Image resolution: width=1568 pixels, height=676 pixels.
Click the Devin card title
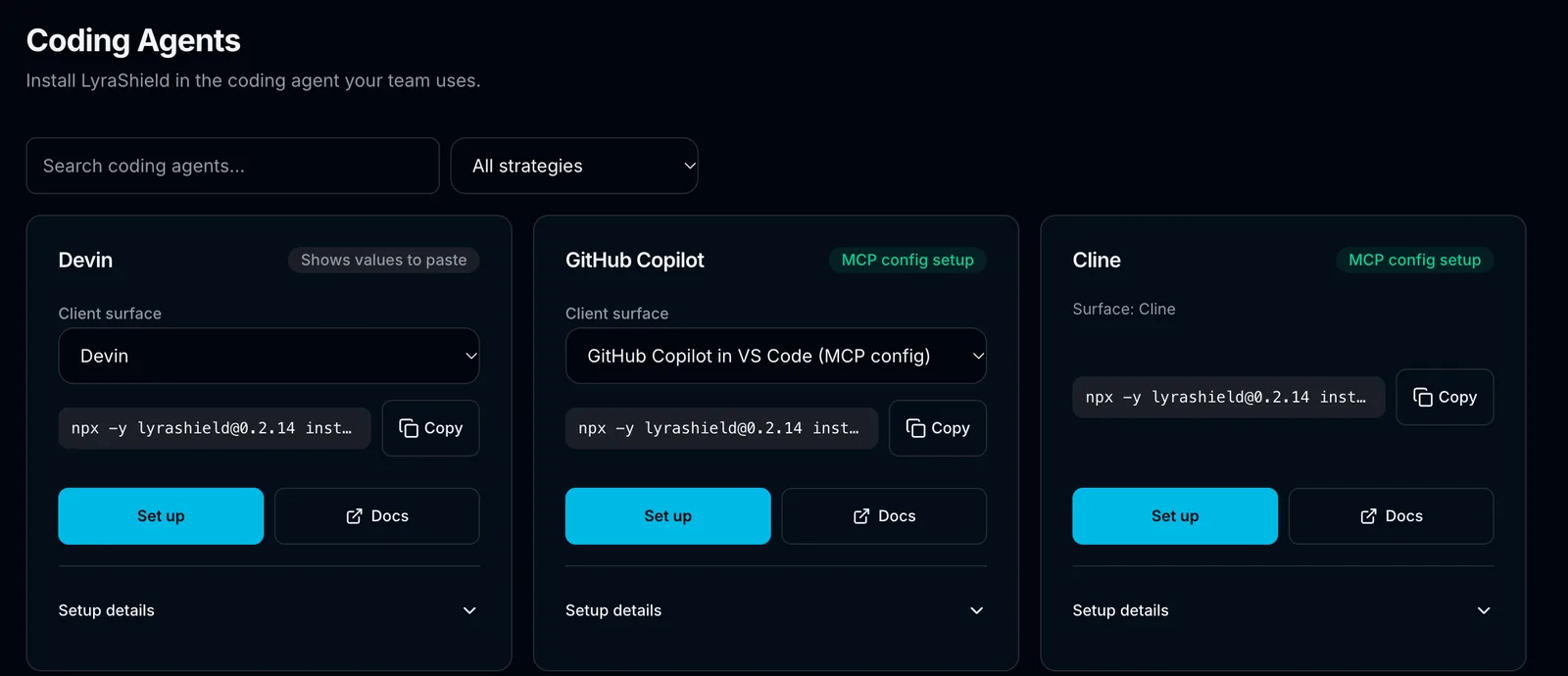[x=85, y=260]
